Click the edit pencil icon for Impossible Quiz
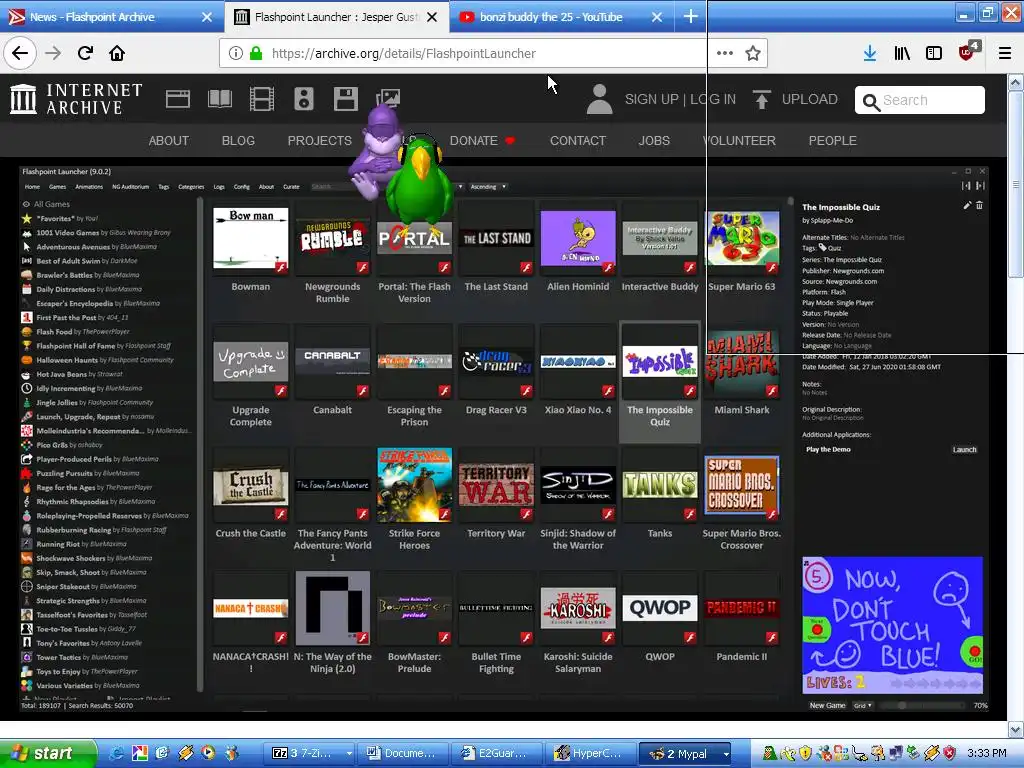Screen dimensions: 1024x768 point(967,206)
